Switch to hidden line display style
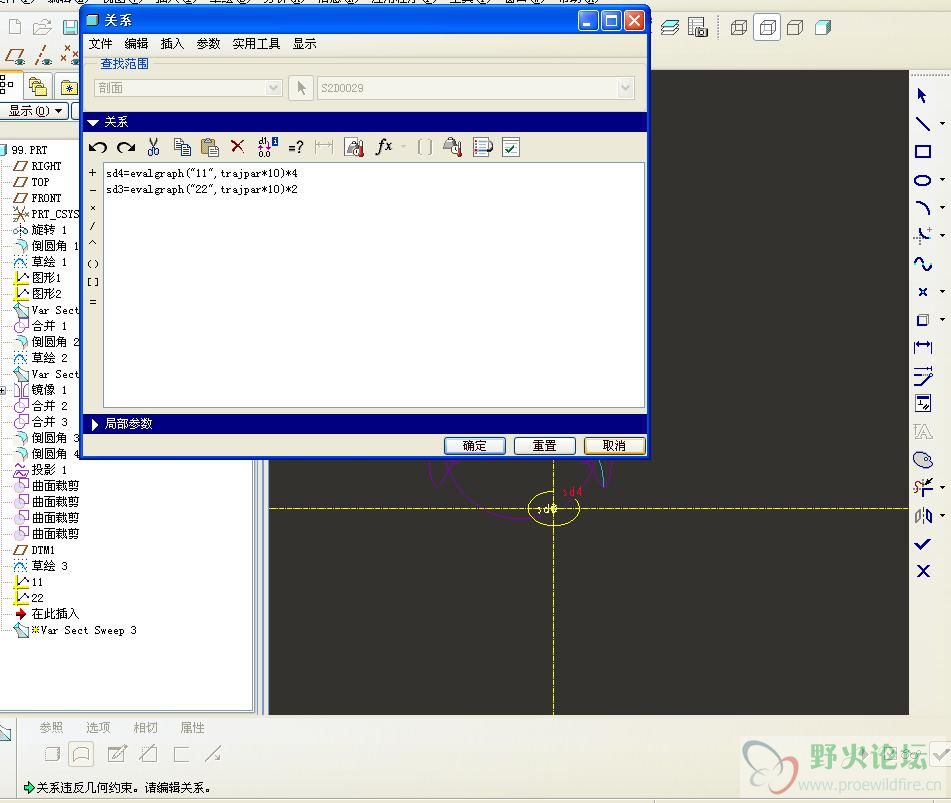 pos(767,27)
